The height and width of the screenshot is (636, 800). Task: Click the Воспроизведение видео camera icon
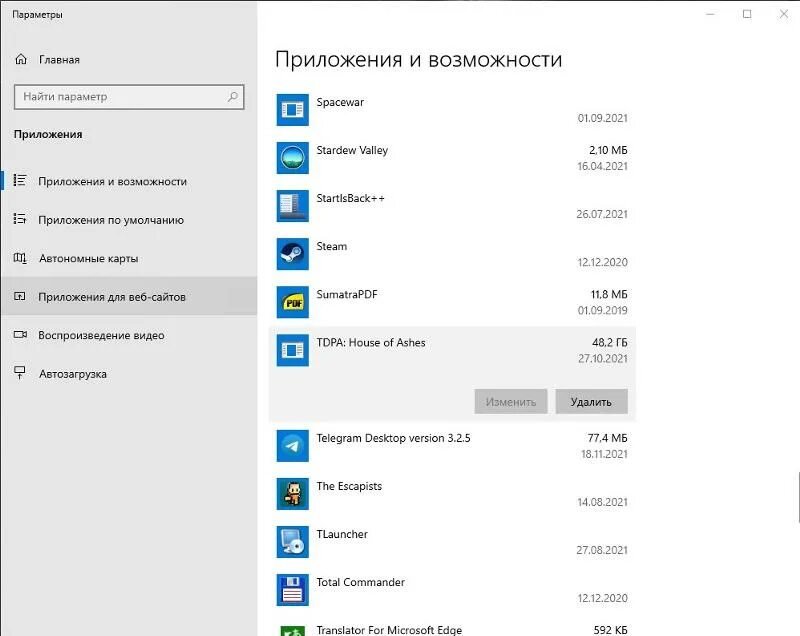click(20, 335)
